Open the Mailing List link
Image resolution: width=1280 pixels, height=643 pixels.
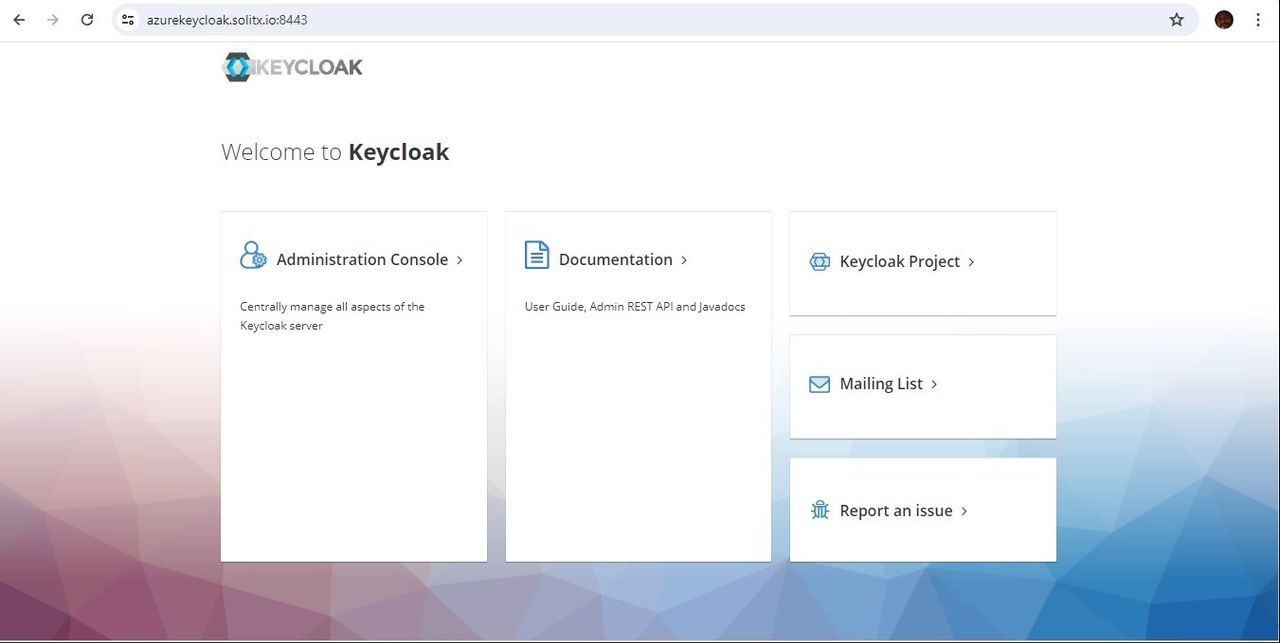[x=881, y=384]
